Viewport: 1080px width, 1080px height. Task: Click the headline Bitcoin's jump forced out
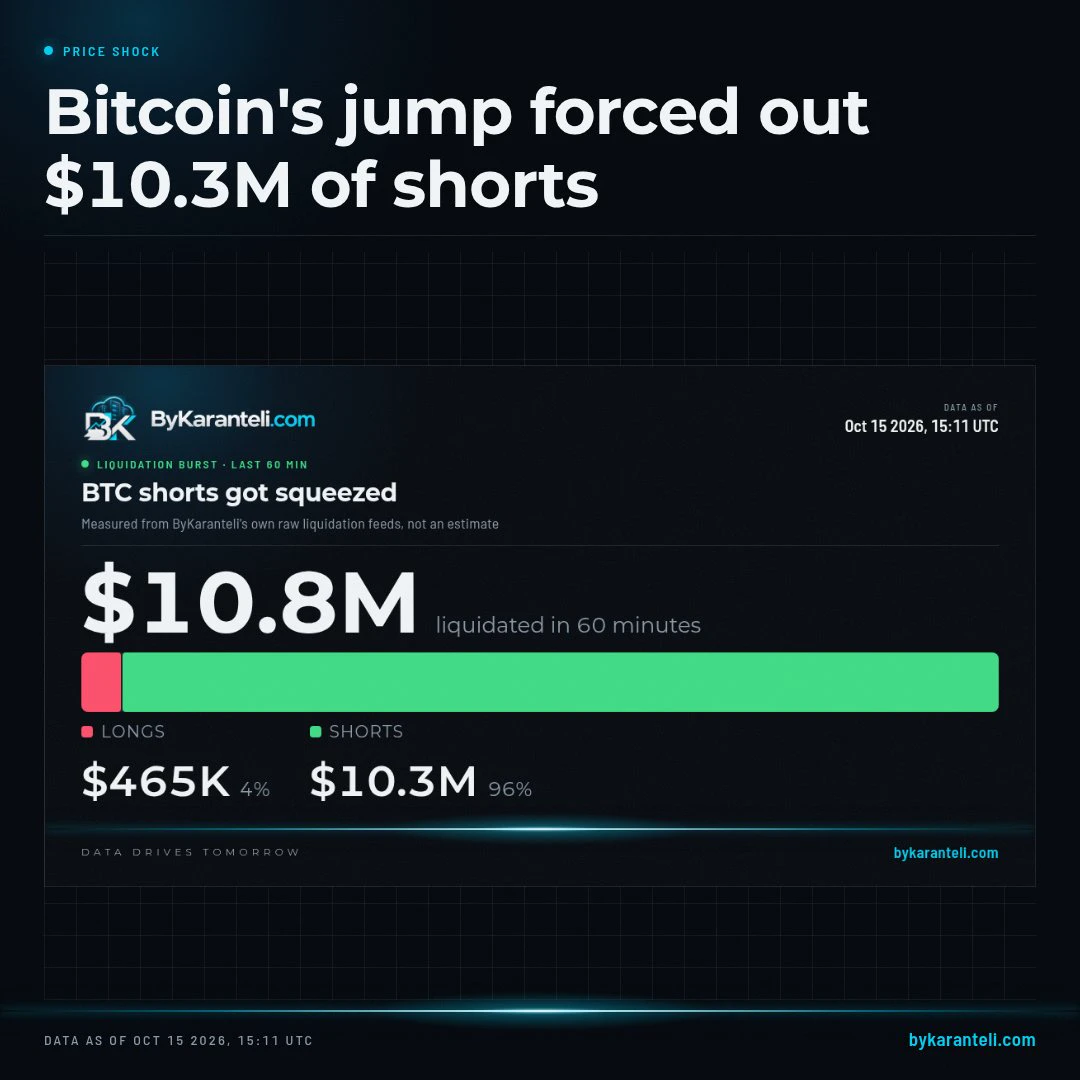click(x=457, y=113)
